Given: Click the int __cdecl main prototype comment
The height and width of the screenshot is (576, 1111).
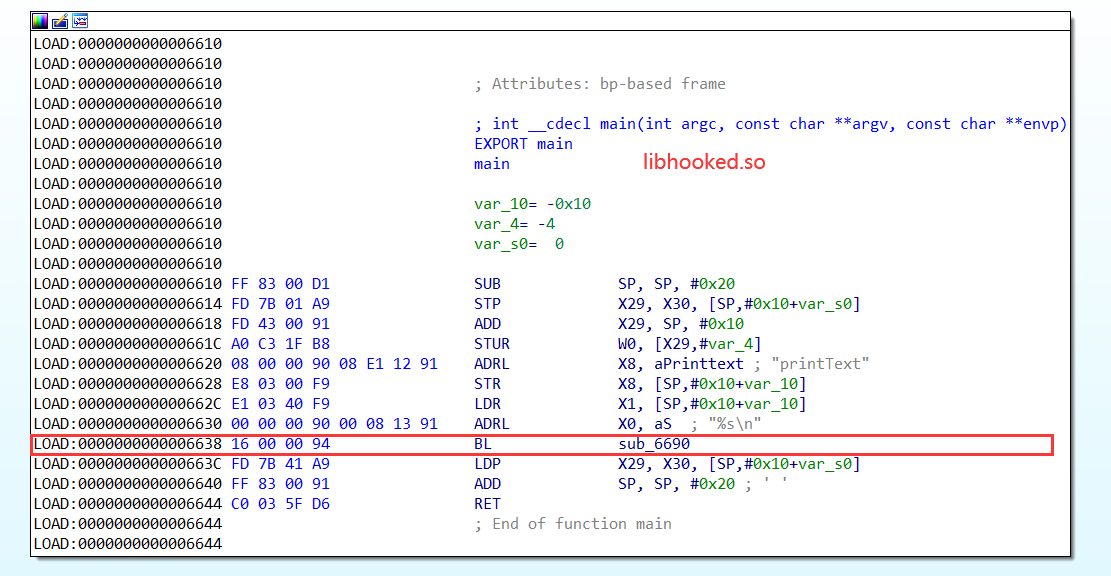Looking at the screenshot, I should click(x=770, y=124).
